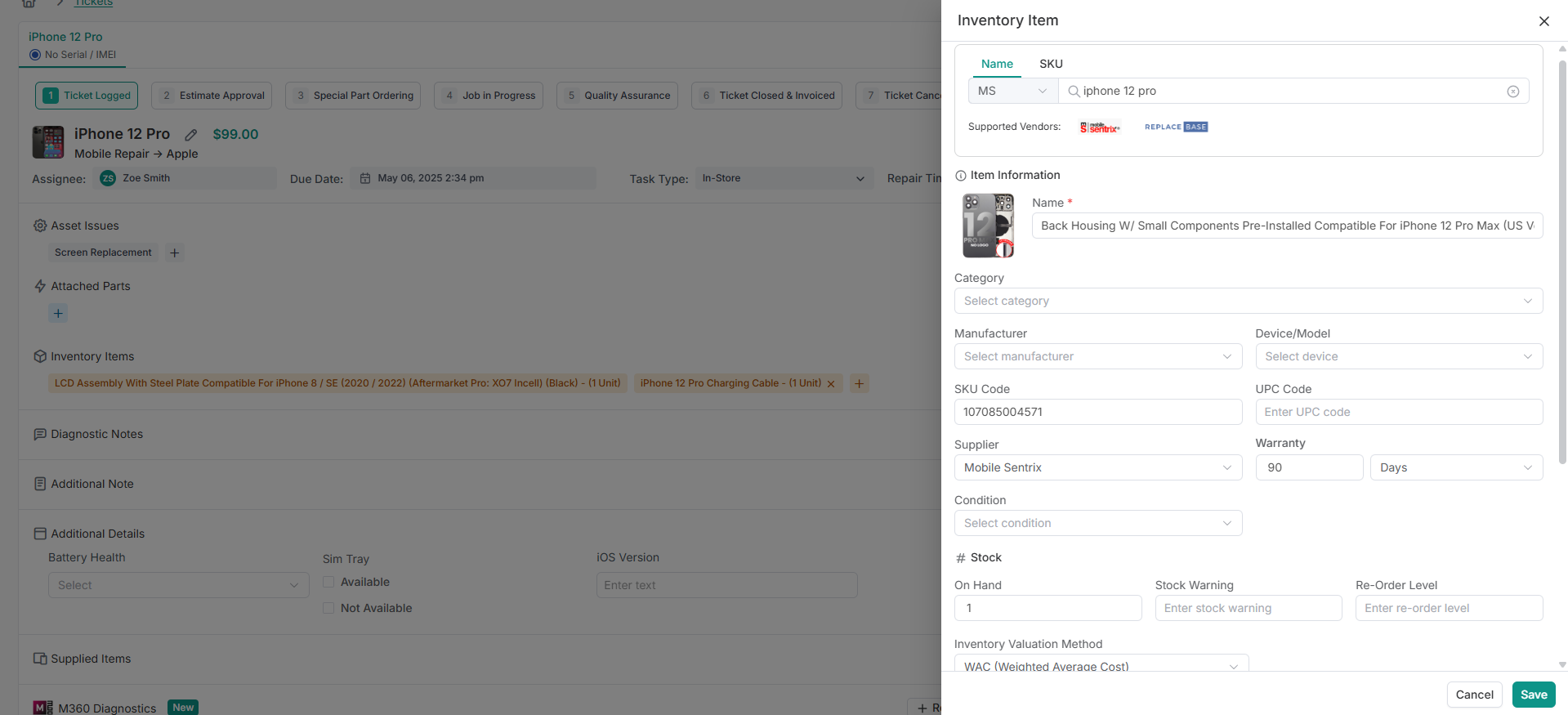Select the Quality Assurance step
Screen dimensions: 1568x715
[618, 96]
